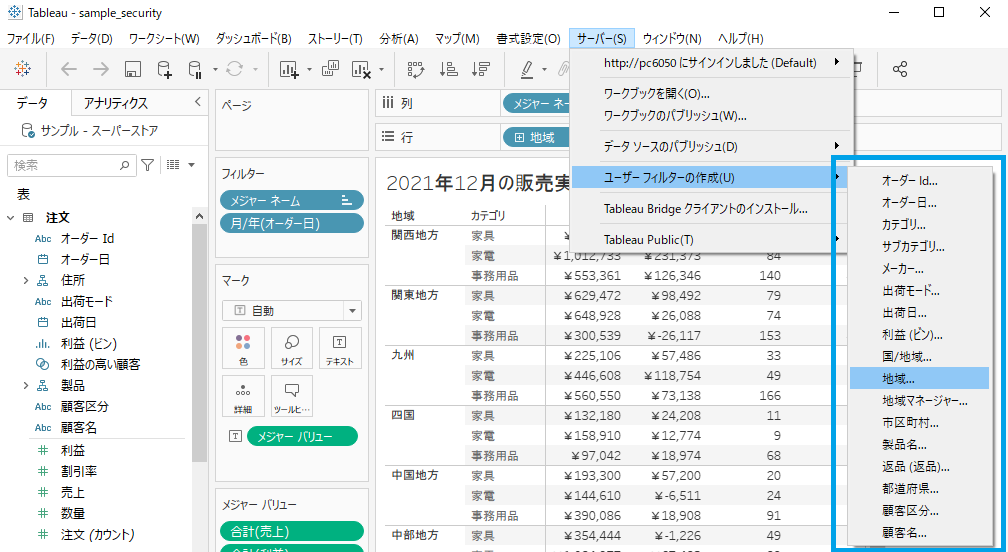The height and width of the screenshot is (552, 1008).
Task: Select 地域... from the user filter submenu
Action: [x=898, y=378]
